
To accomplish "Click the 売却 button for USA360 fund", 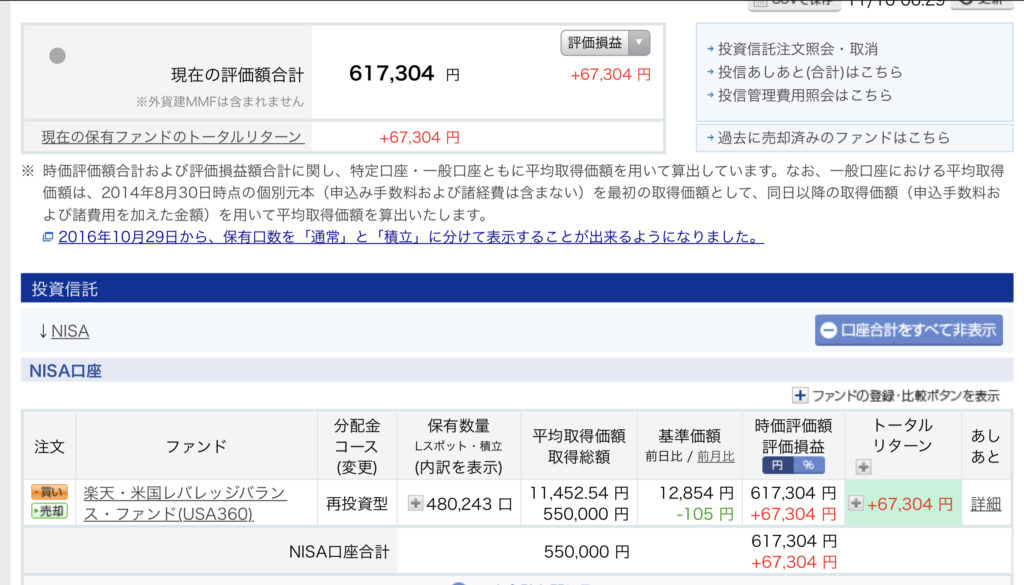I will click(49, 511).
